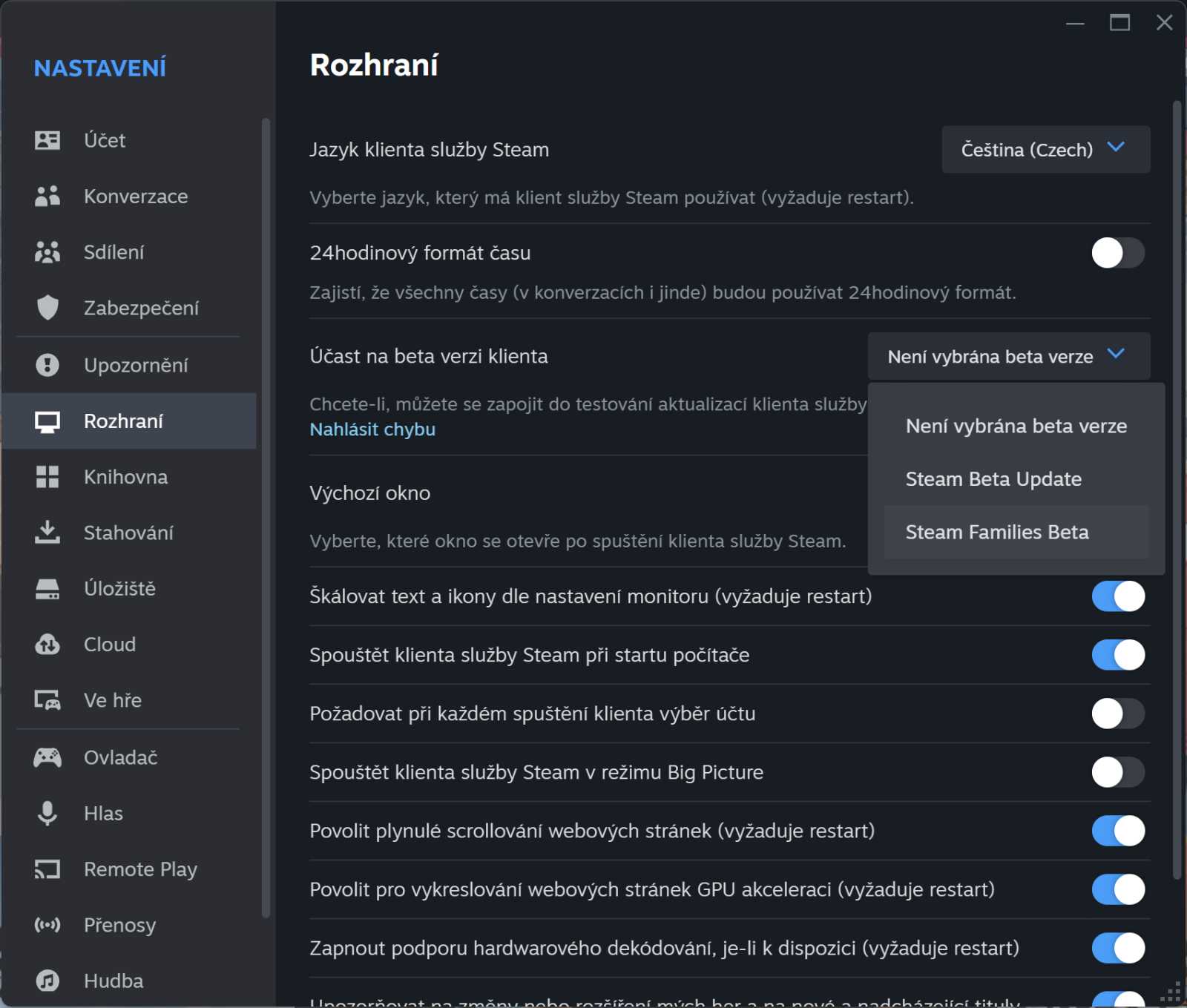
Task: Open the Čeština (Czech) language dropdown
Action: coord(1046,150)
